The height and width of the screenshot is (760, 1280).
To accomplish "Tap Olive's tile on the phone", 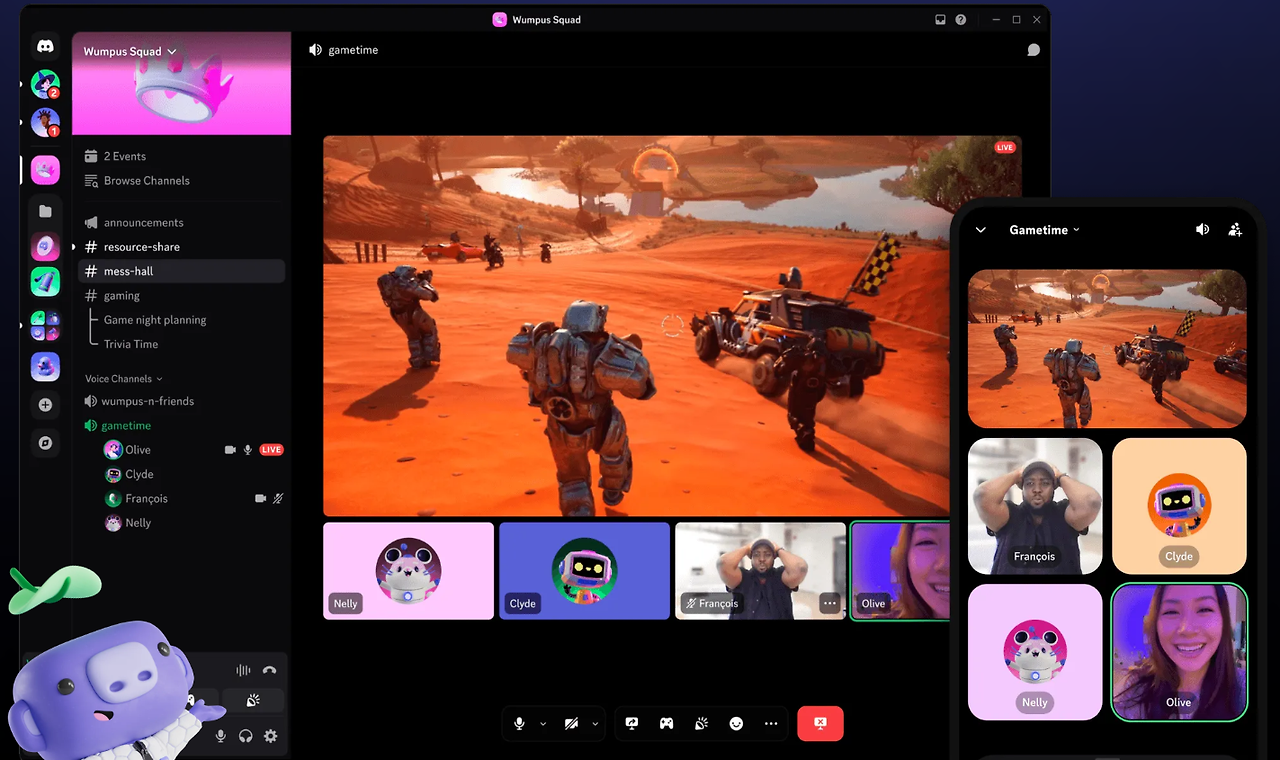I will (1179, 652).
